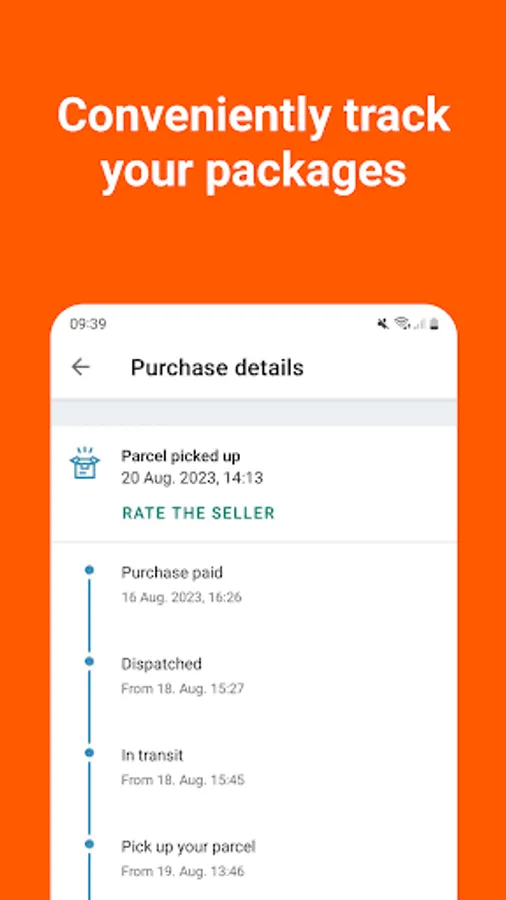Tap the Pick up your parcel label
Image resolution: width=506 pixels, height=900 pixels.
tap(188, 847)
